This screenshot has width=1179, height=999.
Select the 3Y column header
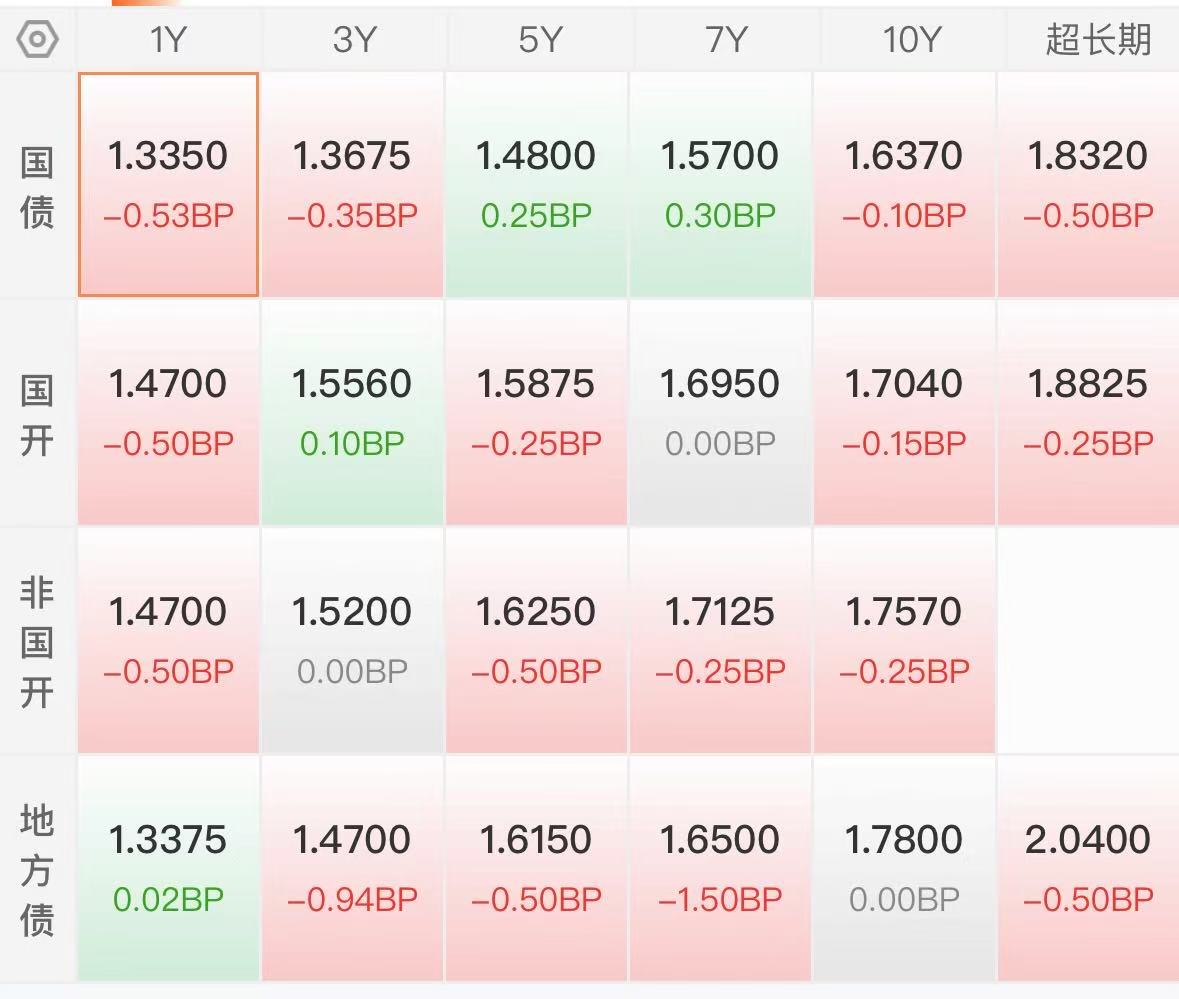[x=353, y=39]
